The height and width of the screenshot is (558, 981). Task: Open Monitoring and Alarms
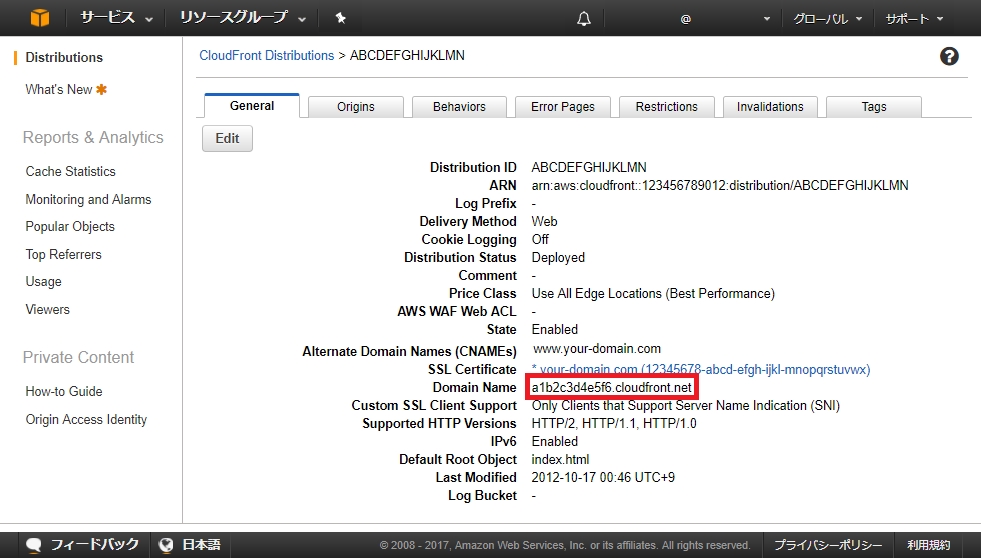click(88, 200)
